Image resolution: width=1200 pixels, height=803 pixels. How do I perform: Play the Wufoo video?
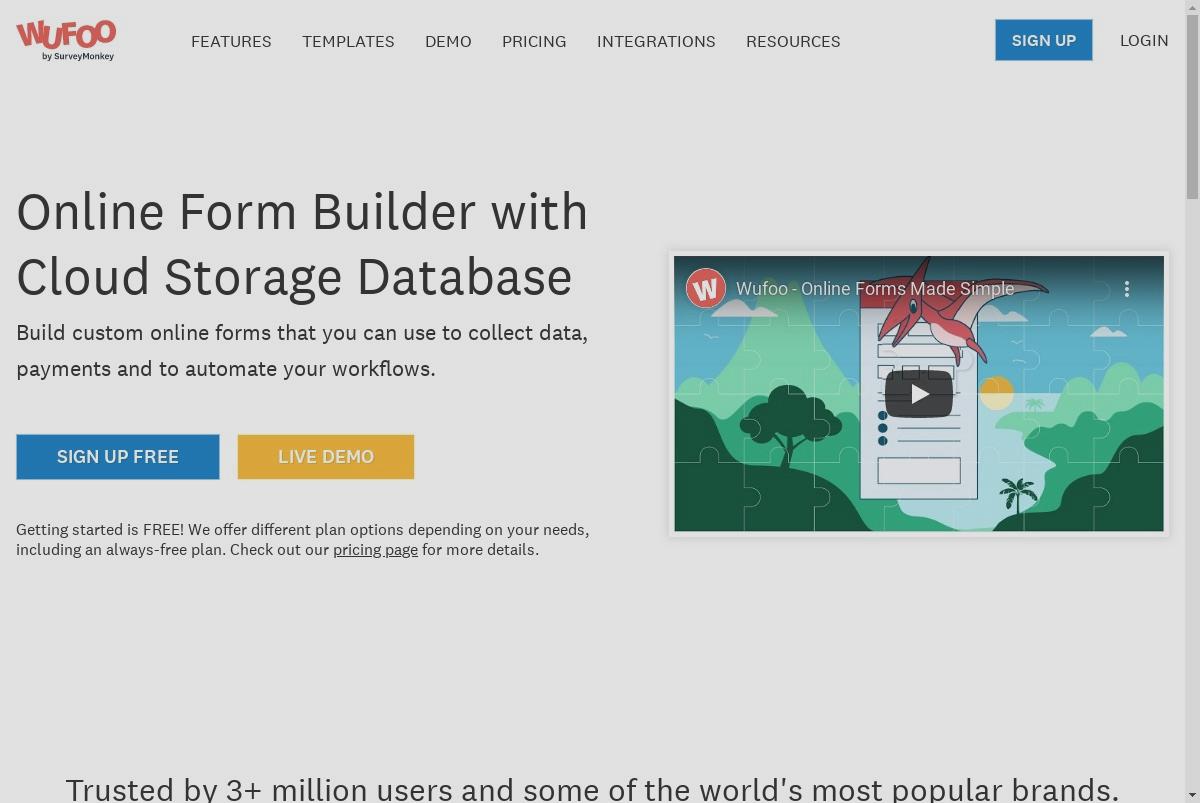click(919, 394)
